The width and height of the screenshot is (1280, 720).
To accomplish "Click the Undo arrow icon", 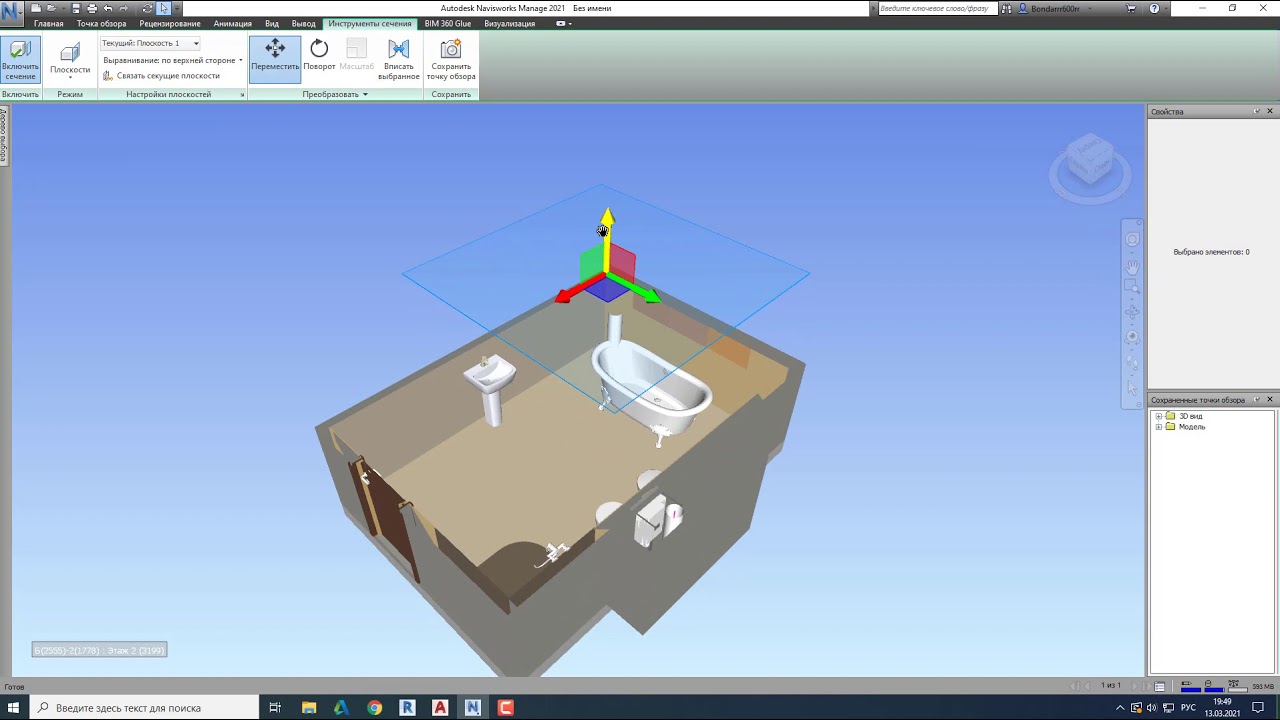I will click(x=108, y=8).
